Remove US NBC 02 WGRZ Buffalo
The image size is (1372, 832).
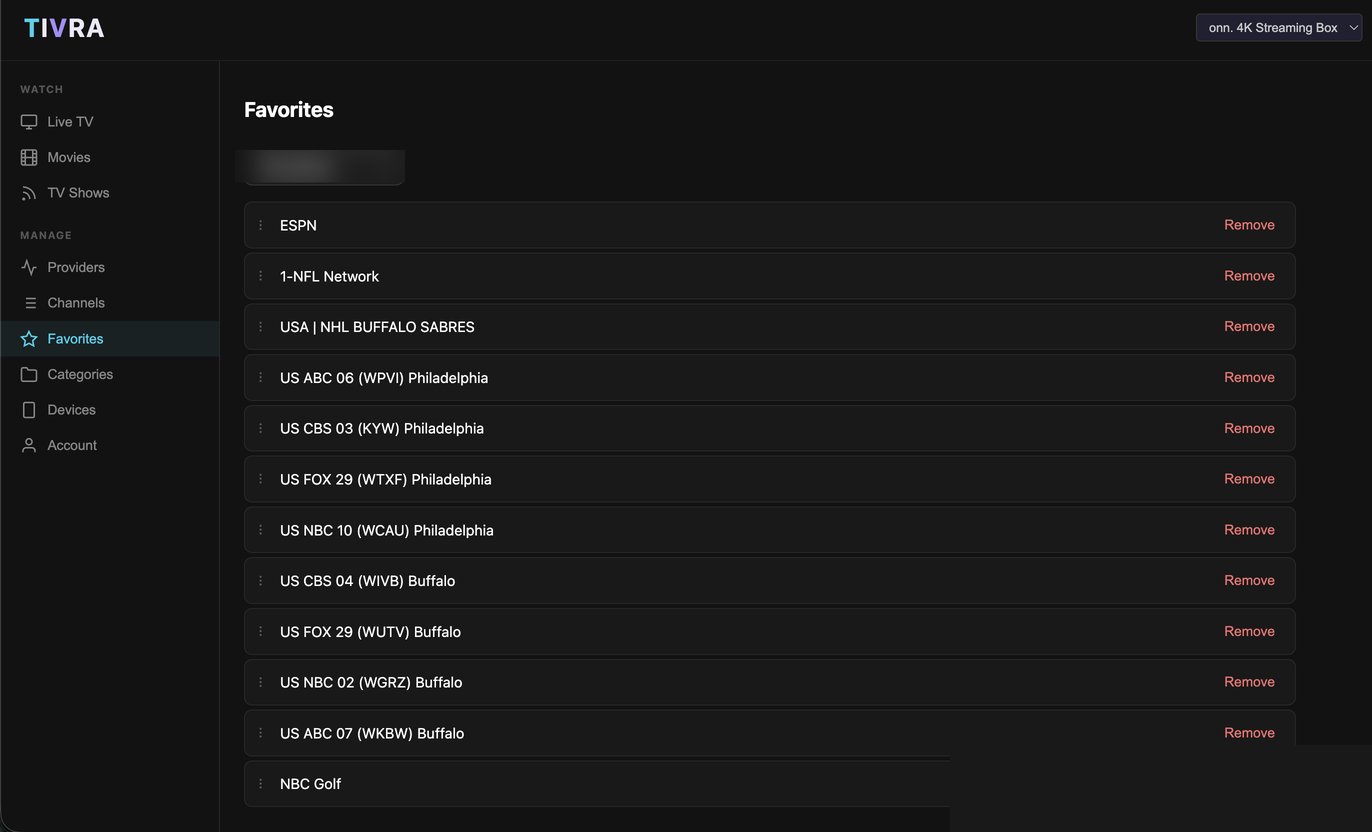[1249, 682]
